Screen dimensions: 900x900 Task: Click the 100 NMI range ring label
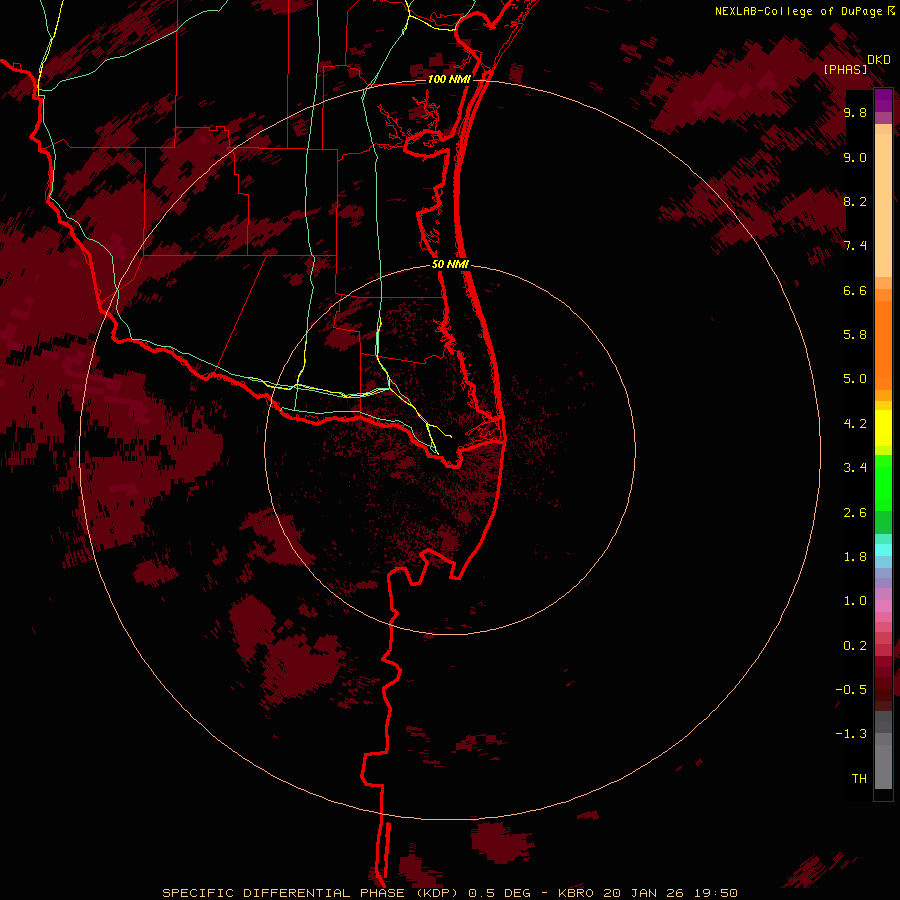tap(449, 79)
